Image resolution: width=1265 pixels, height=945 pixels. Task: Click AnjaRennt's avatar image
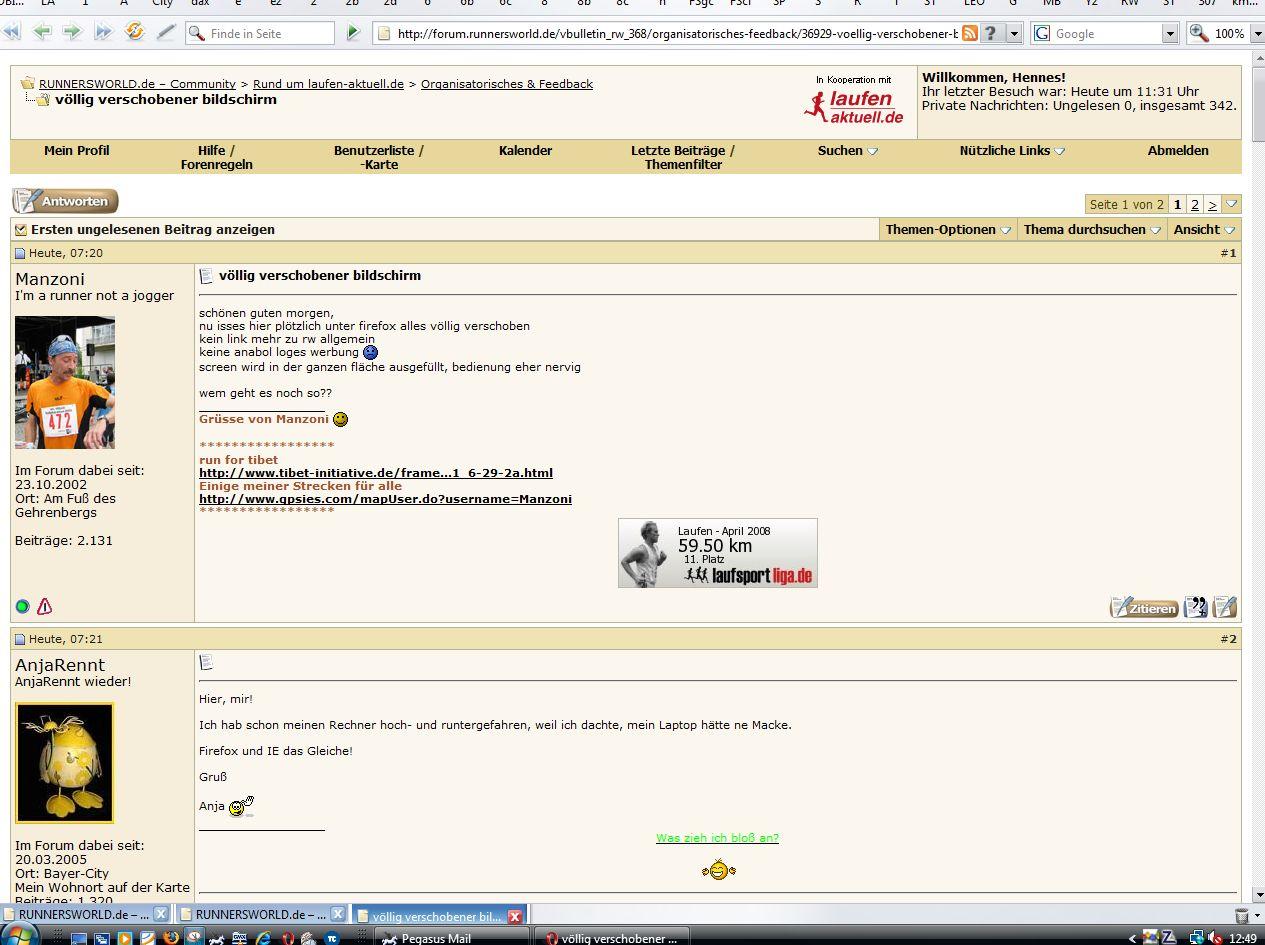65,763
